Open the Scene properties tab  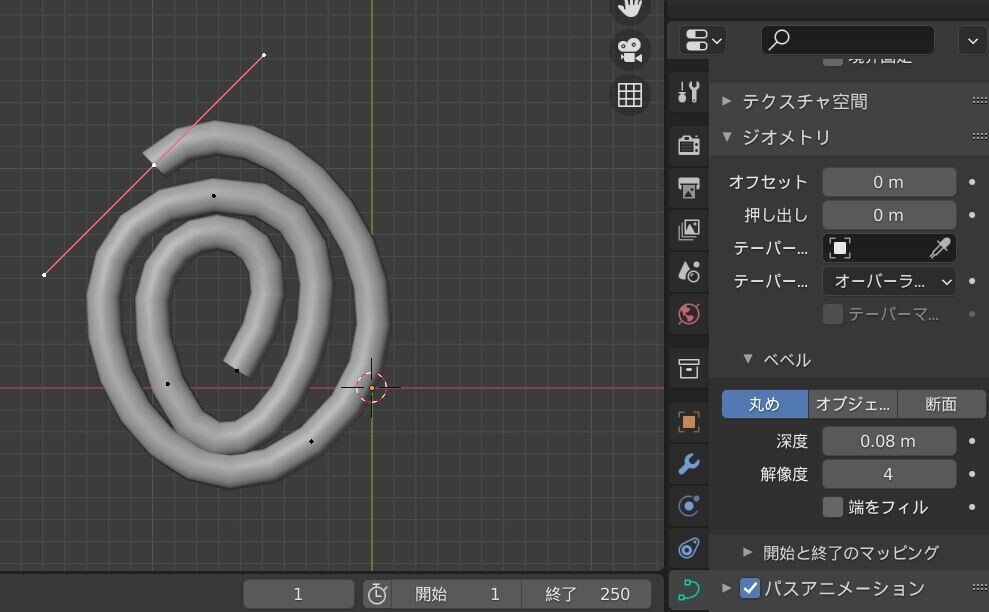click(x=688, y=272)
